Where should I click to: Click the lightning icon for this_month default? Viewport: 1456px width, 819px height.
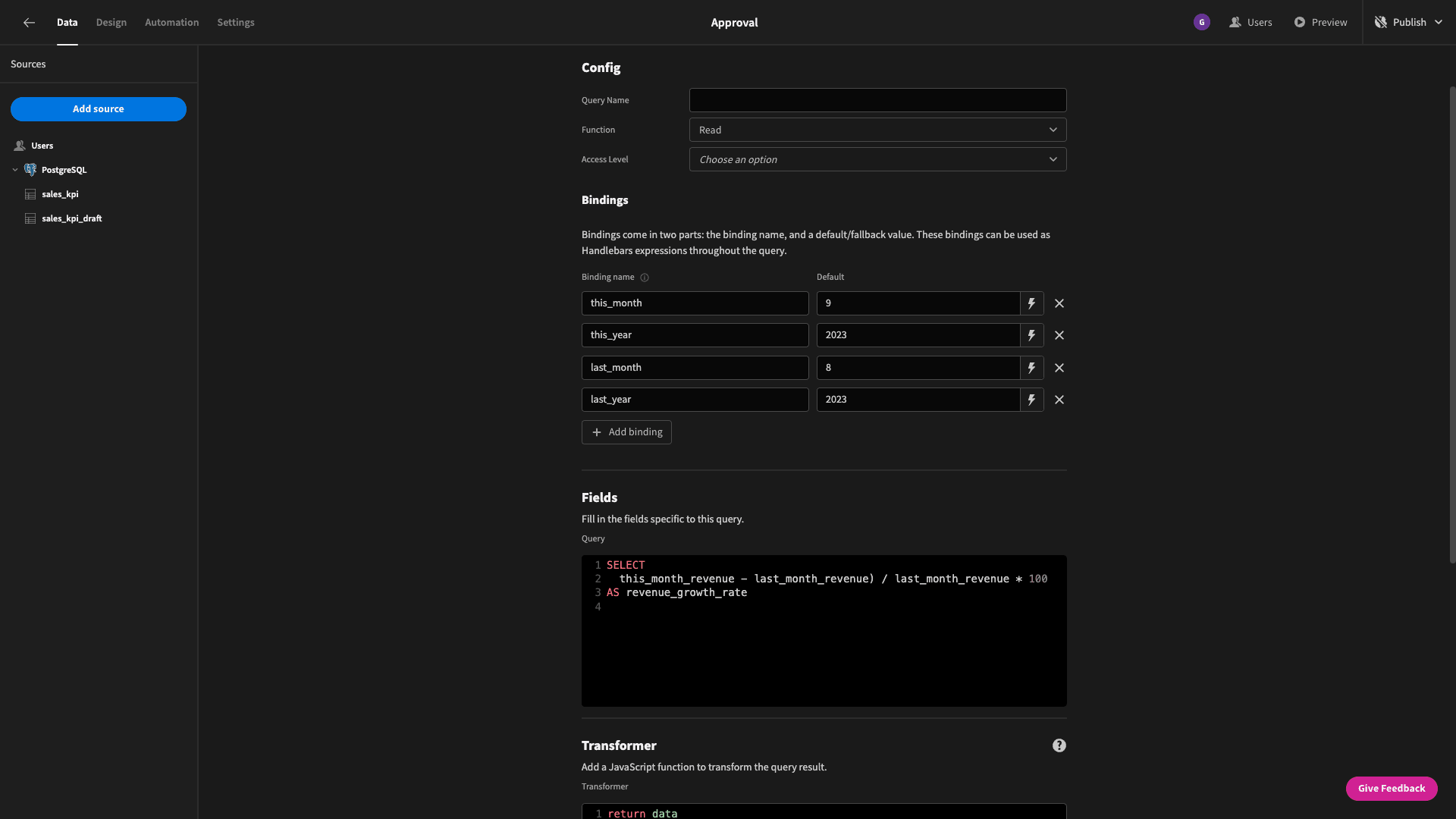1031,303
